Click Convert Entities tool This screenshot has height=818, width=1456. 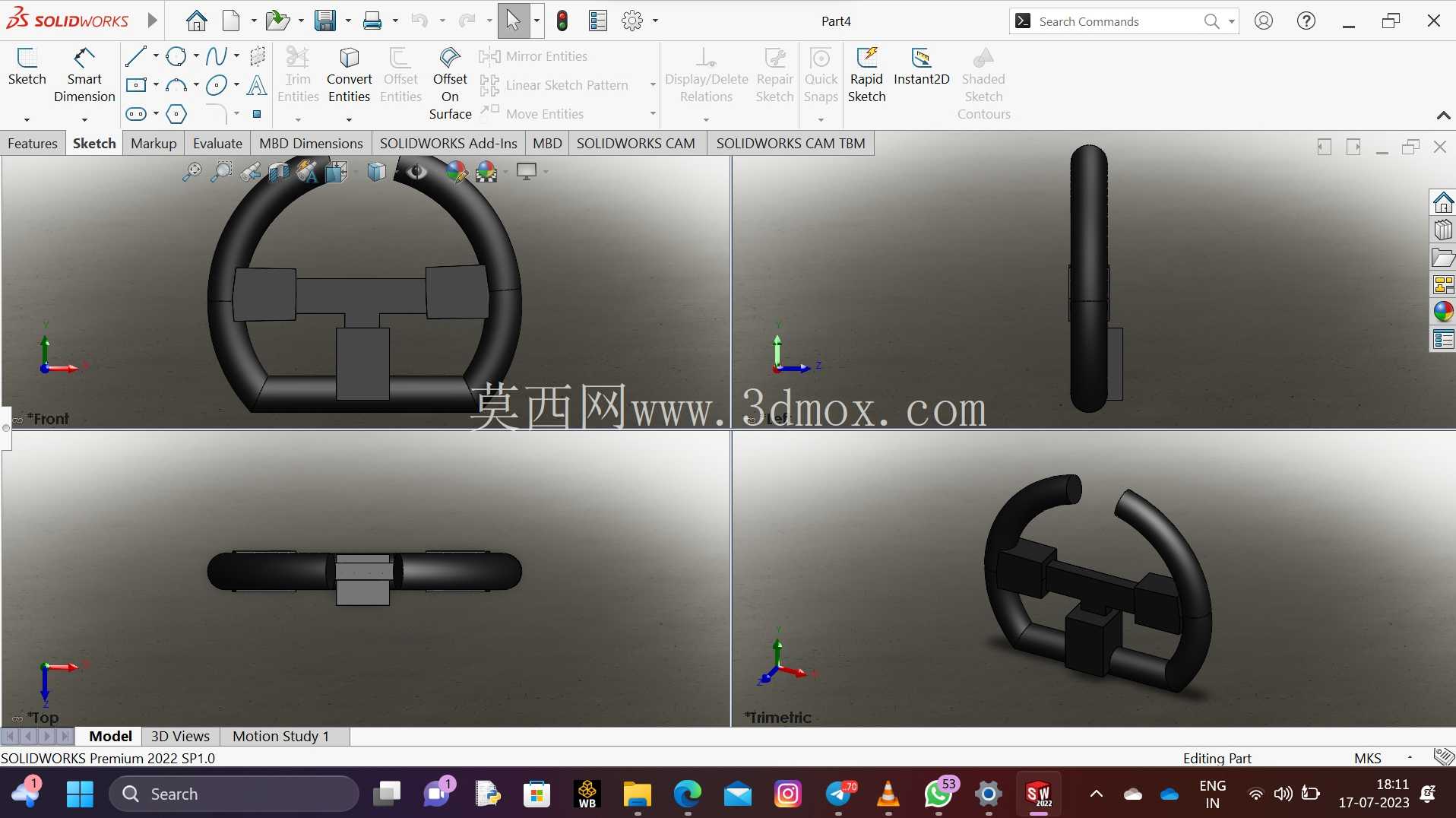pos(350,75)
